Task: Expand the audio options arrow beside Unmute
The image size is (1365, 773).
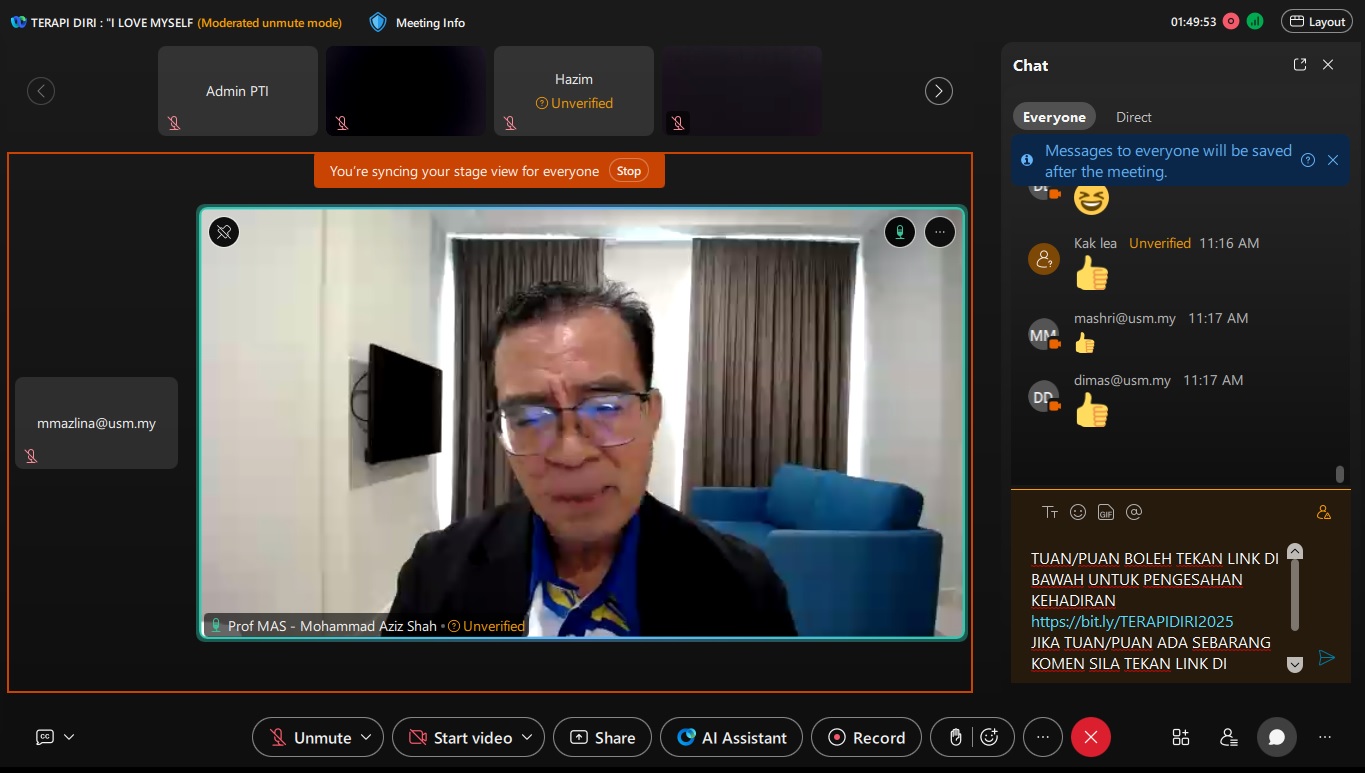Action: 366,737
